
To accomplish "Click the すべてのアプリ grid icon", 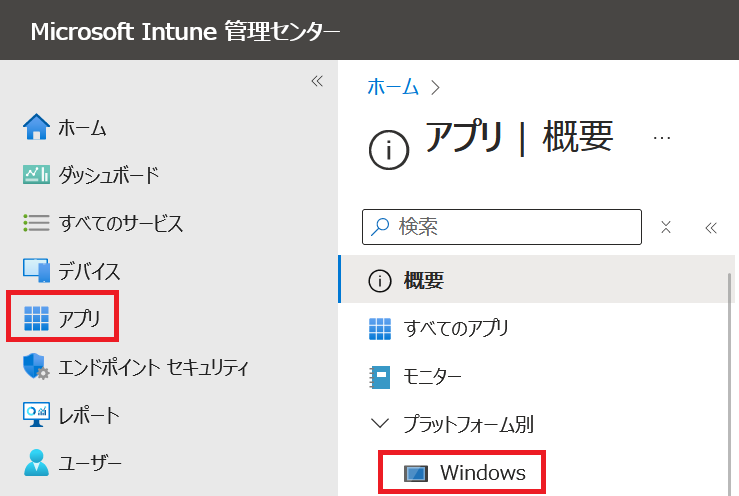I will tap(380, 329).
